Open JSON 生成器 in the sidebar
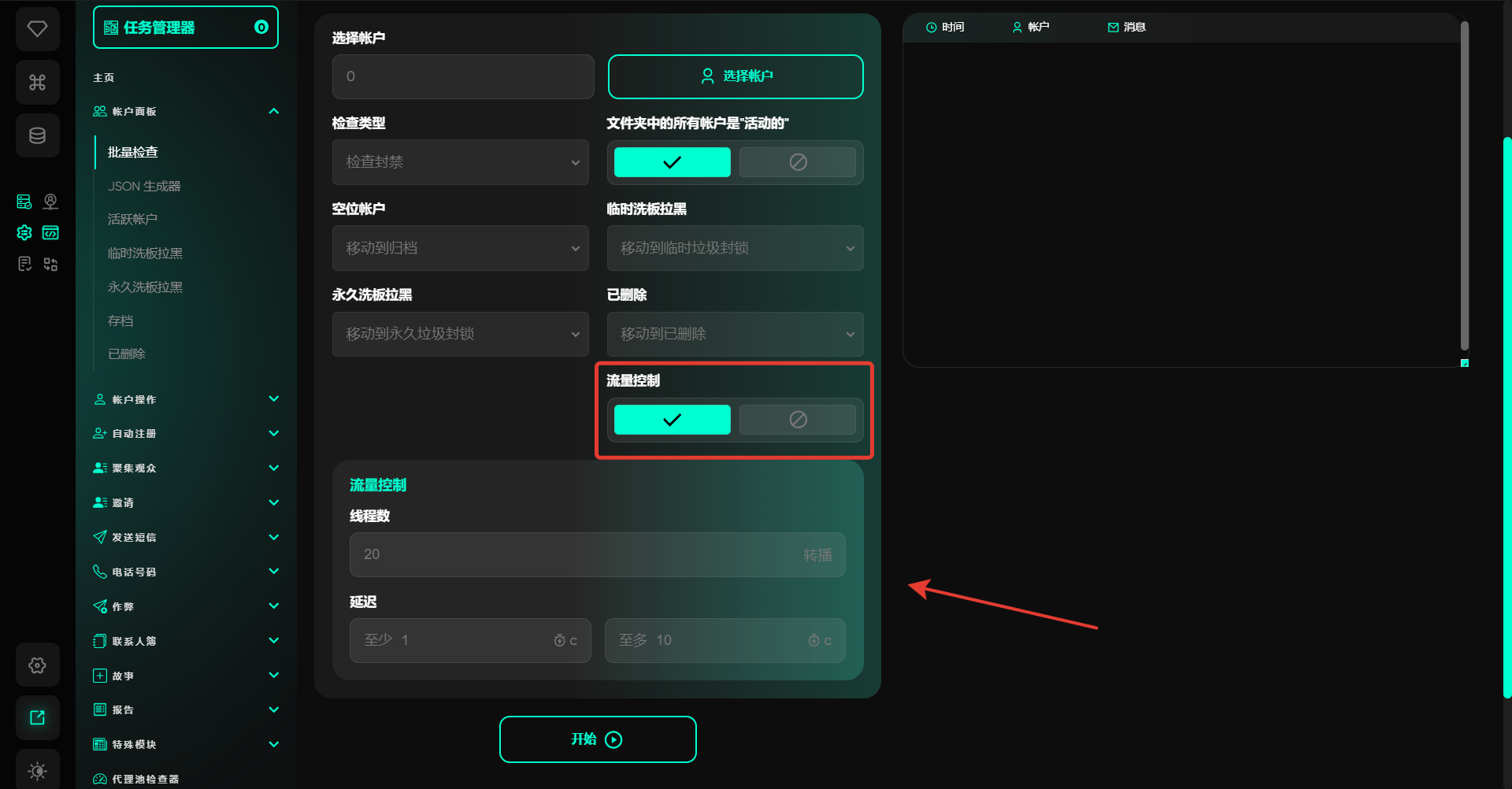The height and width of the screenshot is (789, 1512). pos(144,186)
